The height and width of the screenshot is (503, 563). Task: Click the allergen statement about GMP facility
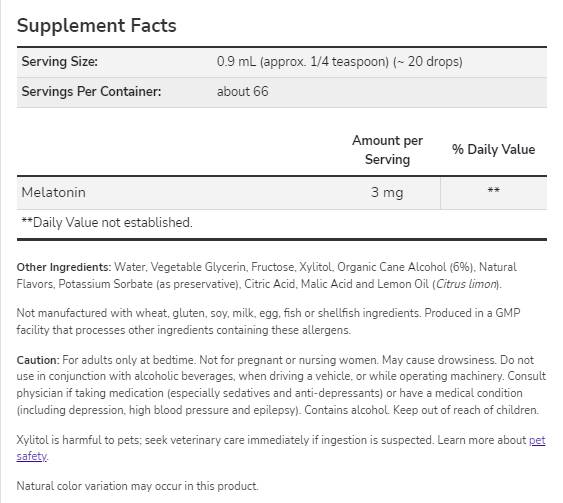pos(268,321)
